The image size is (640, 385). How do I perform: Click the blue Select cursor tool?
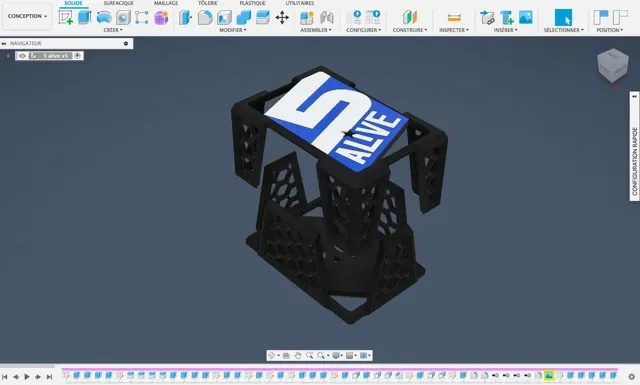(x=563, y=18)
